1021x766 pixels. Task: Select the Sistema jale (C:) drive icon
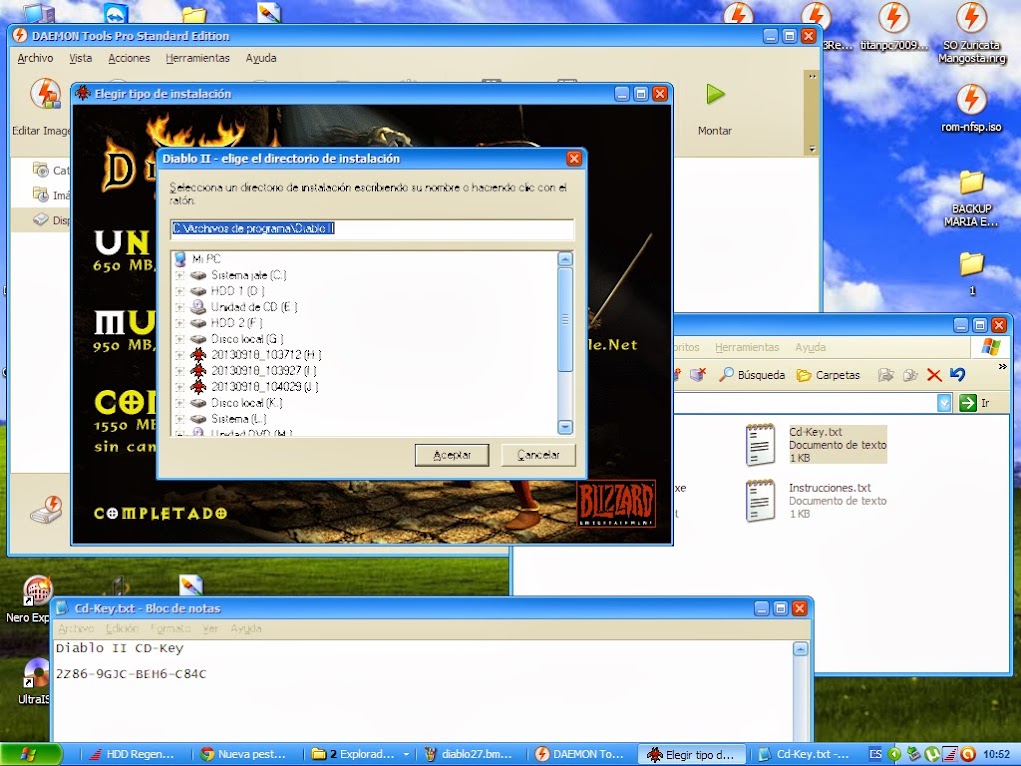[198, 276]
